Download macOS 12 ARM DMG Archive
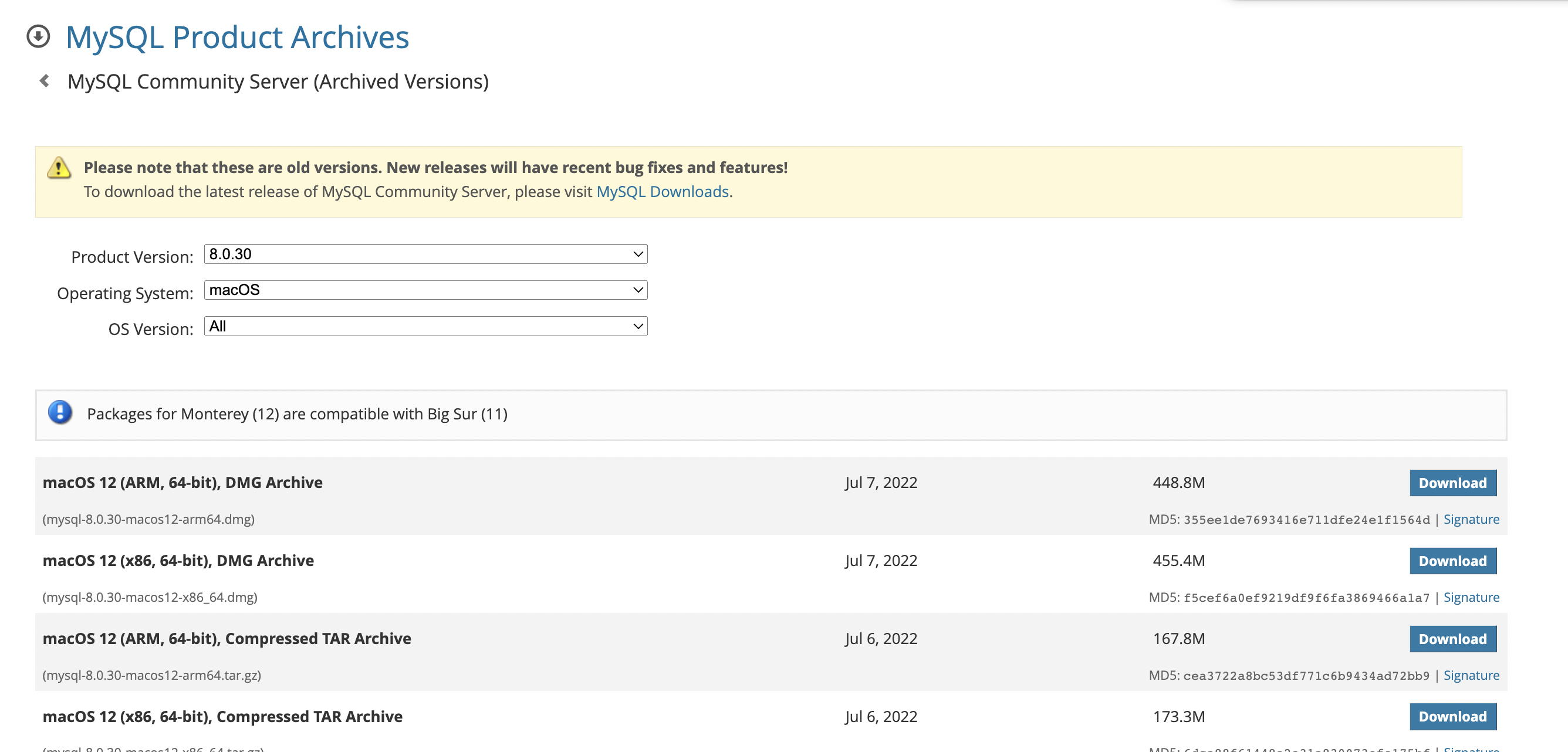1568x752 pixels. [1453, 483]
